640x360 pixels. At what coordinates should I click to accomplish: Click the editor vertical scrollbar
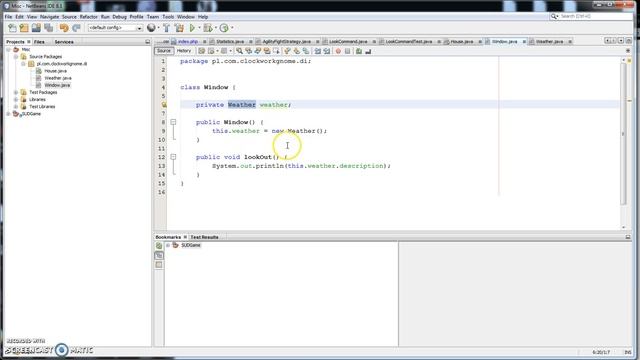(623, 134)
